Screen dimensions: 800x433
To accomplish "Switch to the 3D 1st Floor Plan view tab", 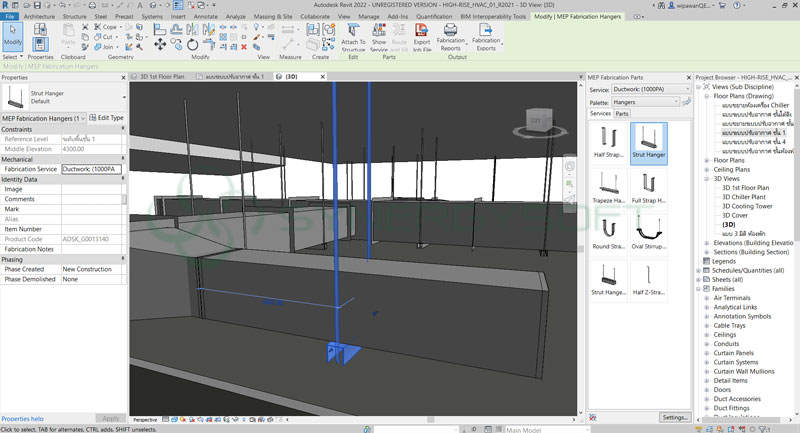I will (161, 76).
